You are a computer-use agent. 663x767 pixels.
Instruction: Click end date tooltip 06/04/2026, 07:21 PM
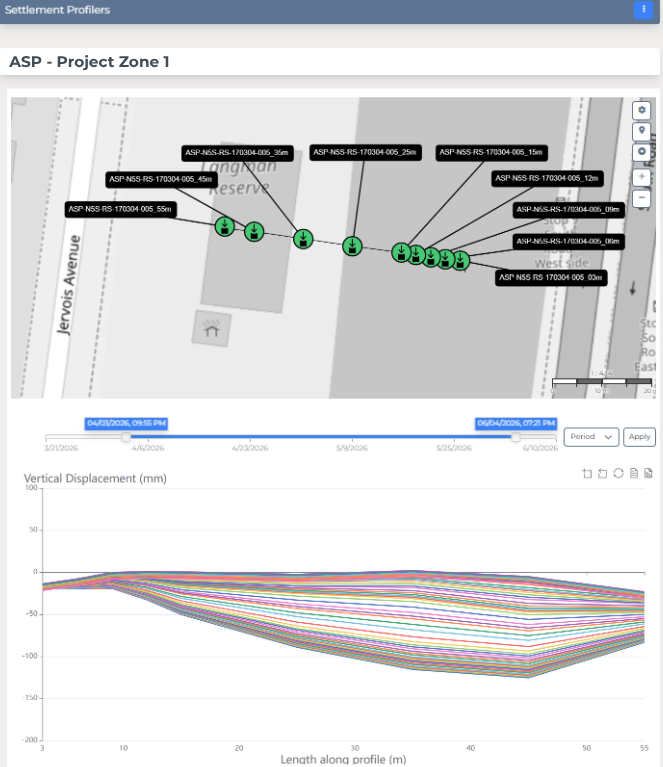(516, 424)
